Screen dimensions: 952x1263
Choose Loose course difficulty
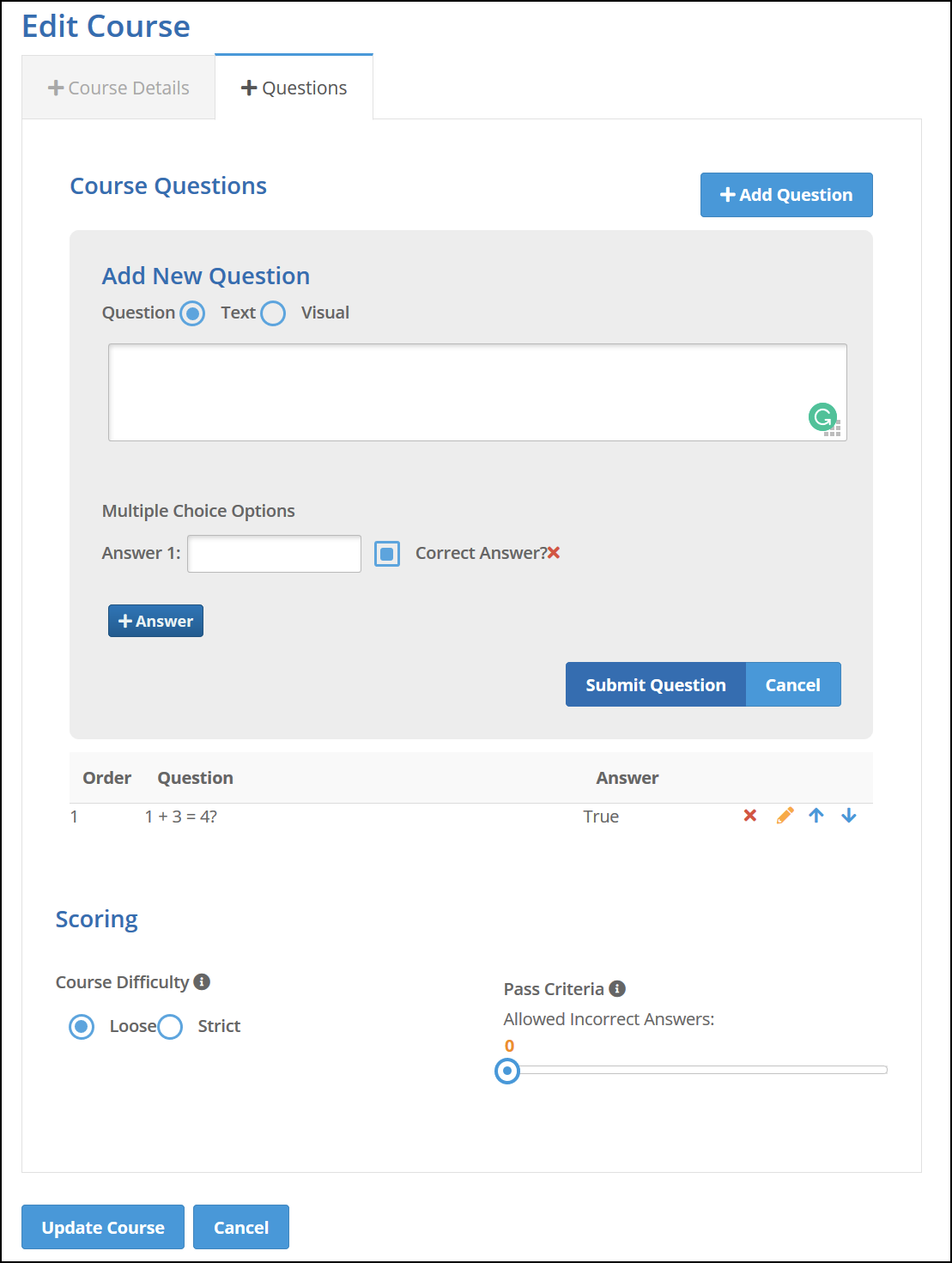tap(82, 1026)
